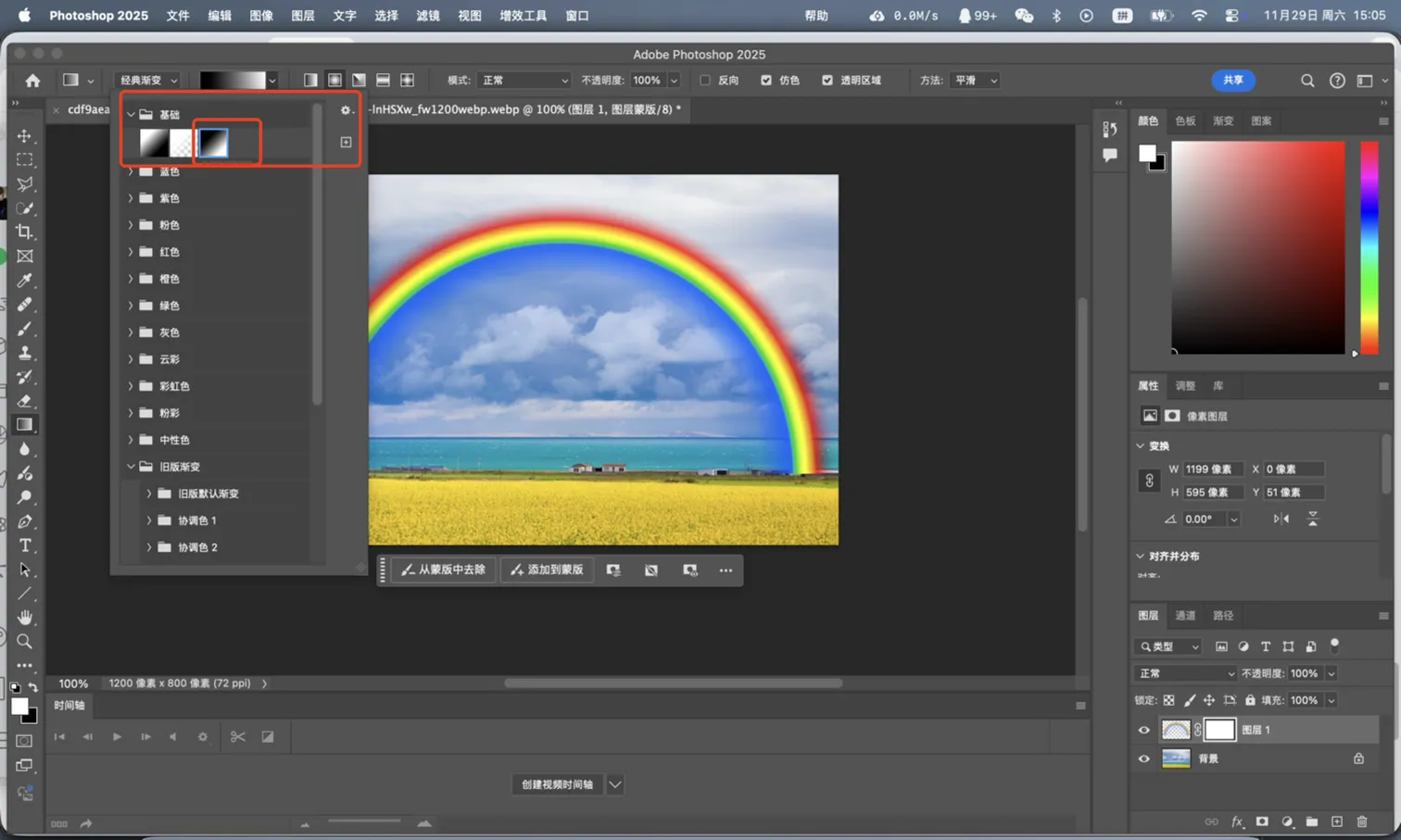
Task: Pick the Hand tool
Action: coord(25,617)
